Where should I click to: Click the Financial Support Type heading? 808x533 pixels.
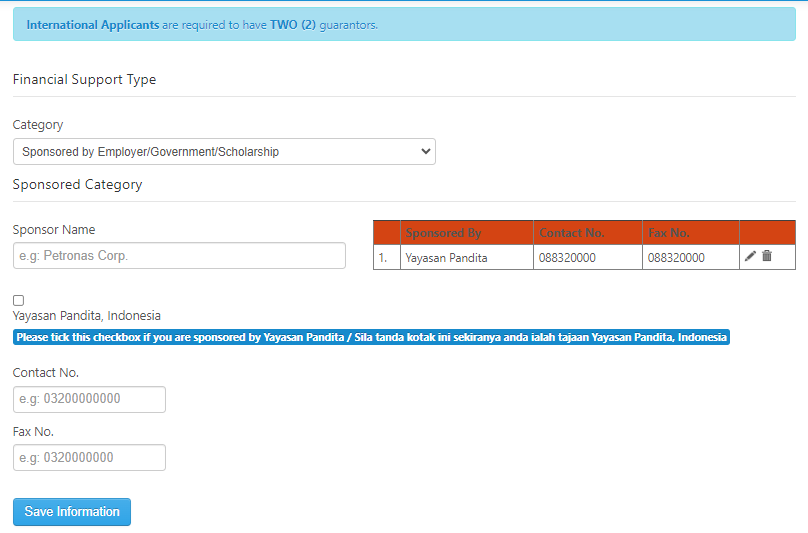[84, 80]
